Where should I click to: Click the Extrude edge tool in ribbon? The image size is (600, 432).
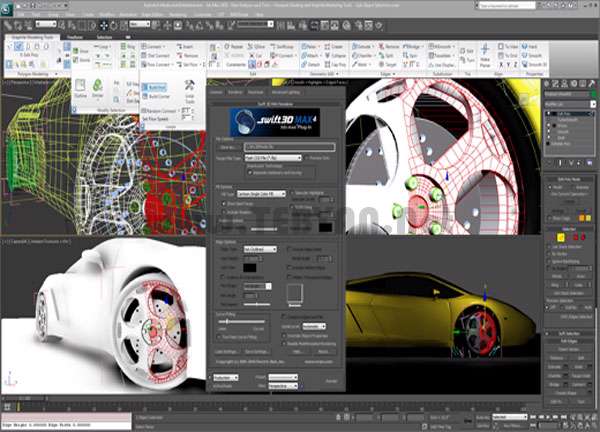coord(362,46)
